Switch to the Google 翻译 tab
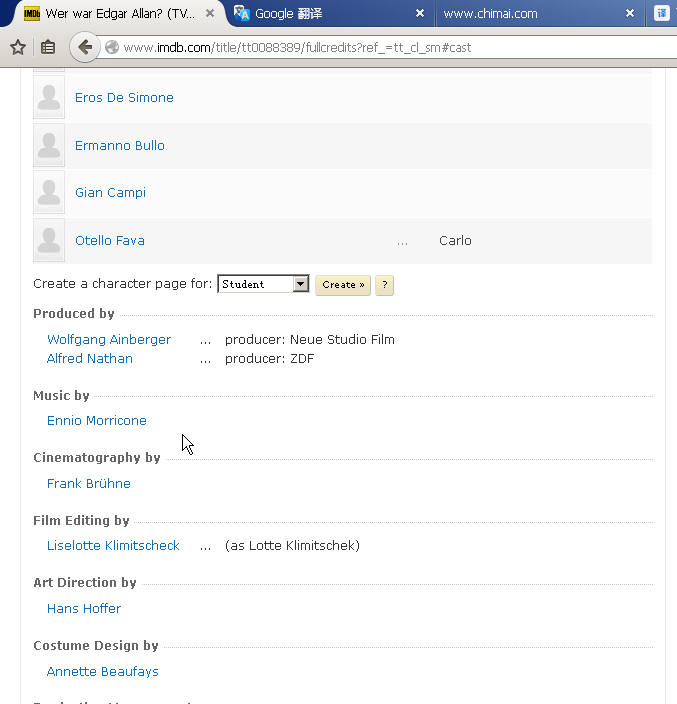This screenshot has width=677, height=704. point(331,13)
